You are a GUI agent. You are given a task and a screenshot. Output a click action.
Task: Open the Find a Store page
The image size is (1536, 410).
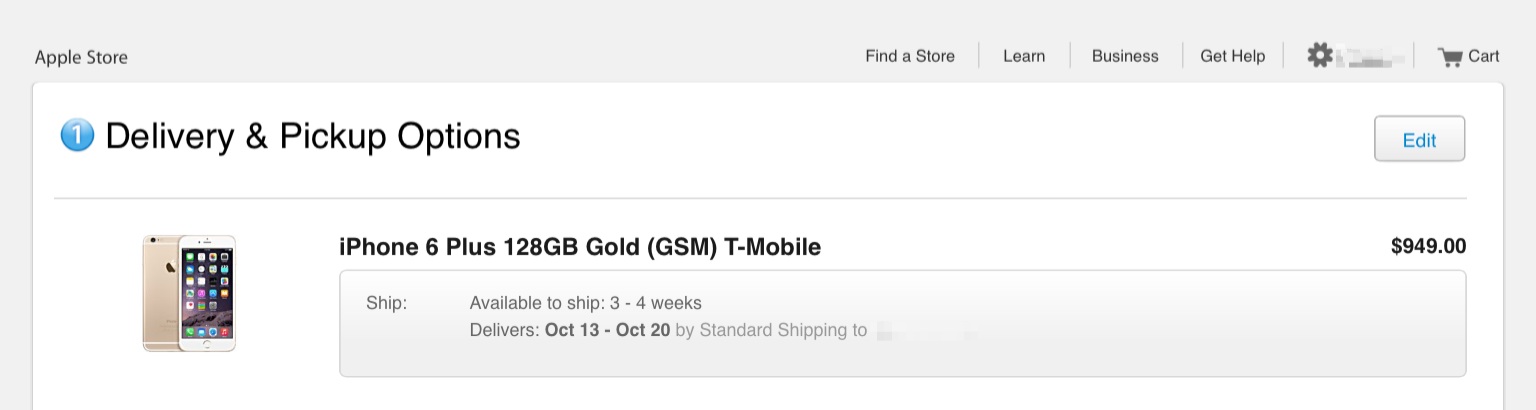(910, 56)
